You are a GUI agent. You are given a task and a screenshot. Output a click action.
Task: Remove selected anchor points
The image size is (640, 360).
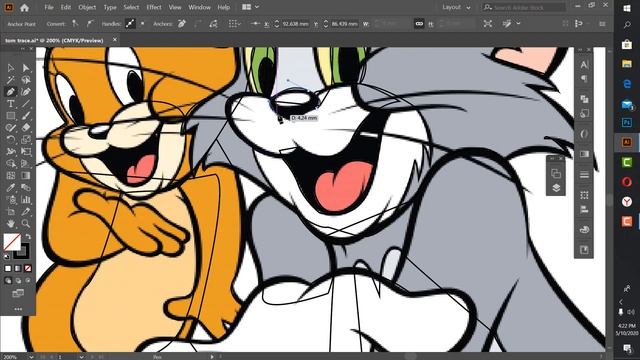pyautogui.click(x=182, y=24)
